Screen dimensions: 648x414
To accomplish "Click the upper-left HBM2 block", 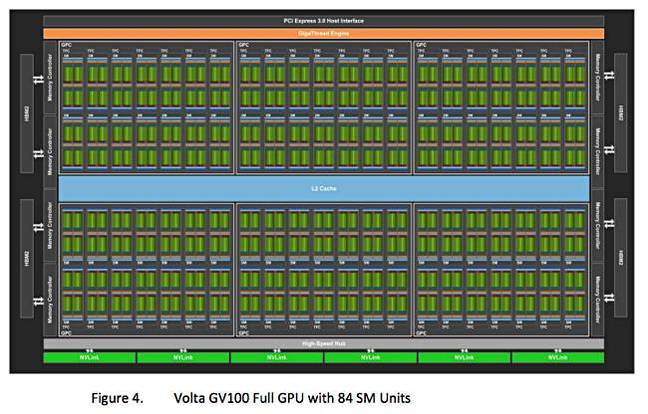I will click(27, 114).
